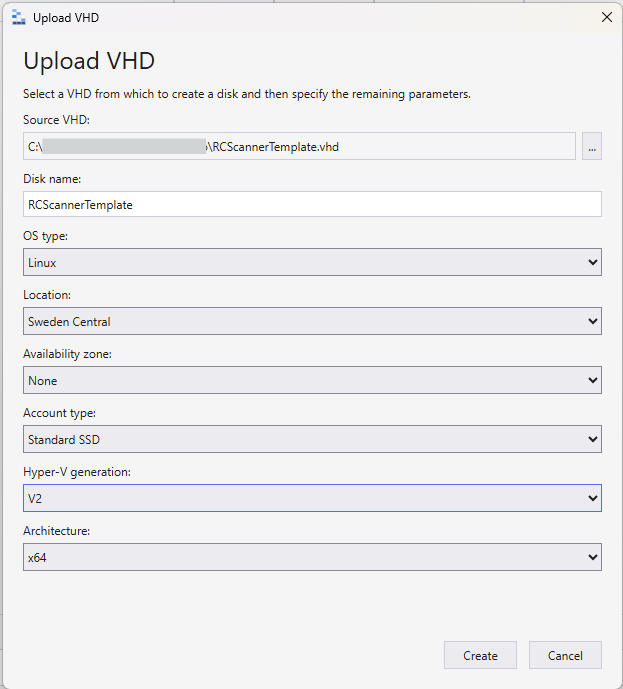The image size is (623, 689).
Task: Click the Create button
Action: [x=480, y=655]
